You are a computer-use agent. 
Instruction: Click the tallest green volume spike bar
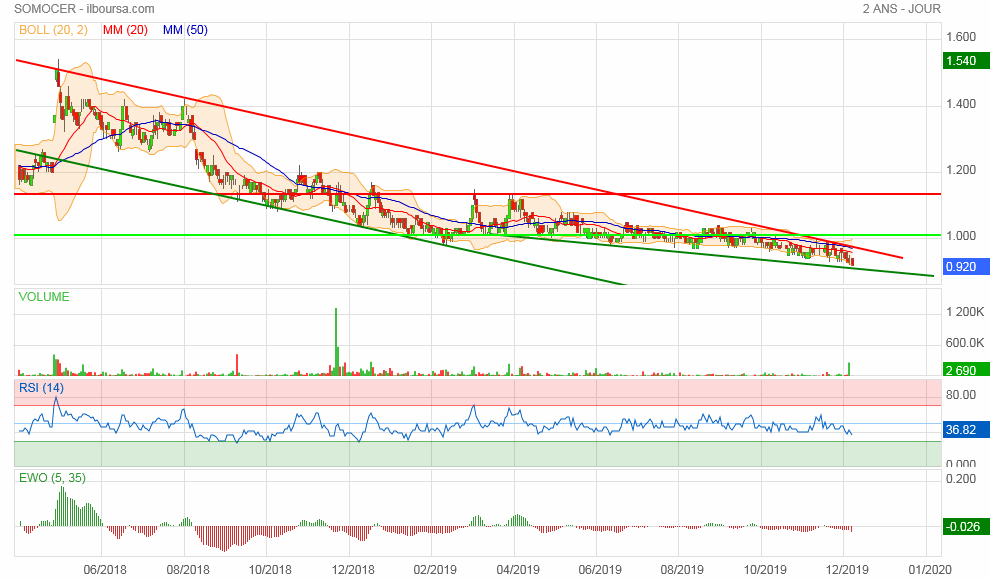pos(336,341)
